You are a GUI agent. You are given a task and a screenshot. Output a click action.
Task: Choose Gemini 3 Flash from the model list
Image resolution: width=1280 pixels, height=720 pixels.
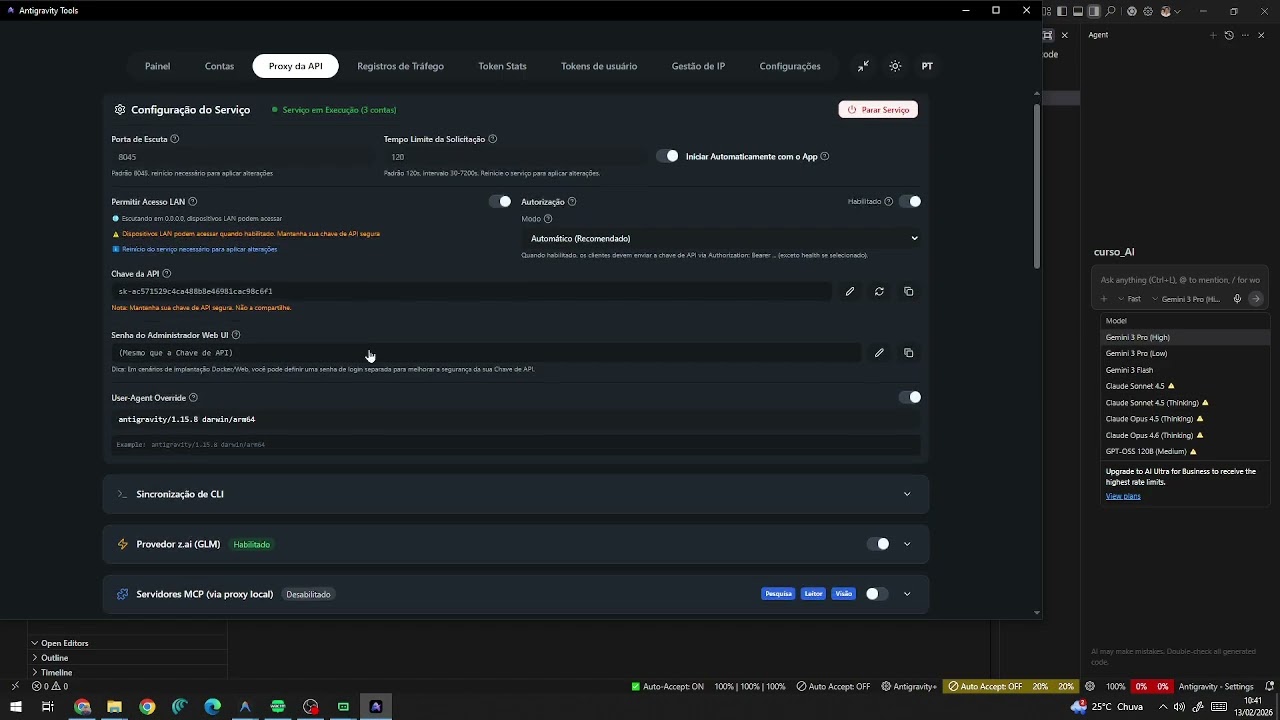[1185, 370]
